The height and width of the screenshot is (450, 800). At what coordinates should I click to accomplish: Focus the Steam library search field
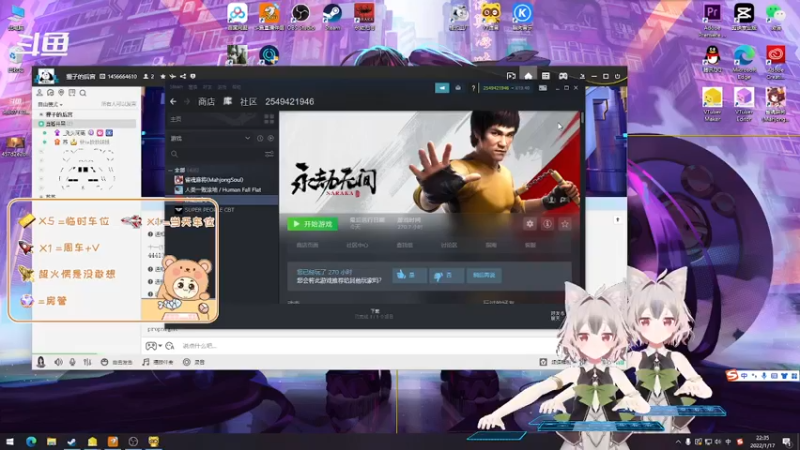pyautogui.click(x=217, y=154)
